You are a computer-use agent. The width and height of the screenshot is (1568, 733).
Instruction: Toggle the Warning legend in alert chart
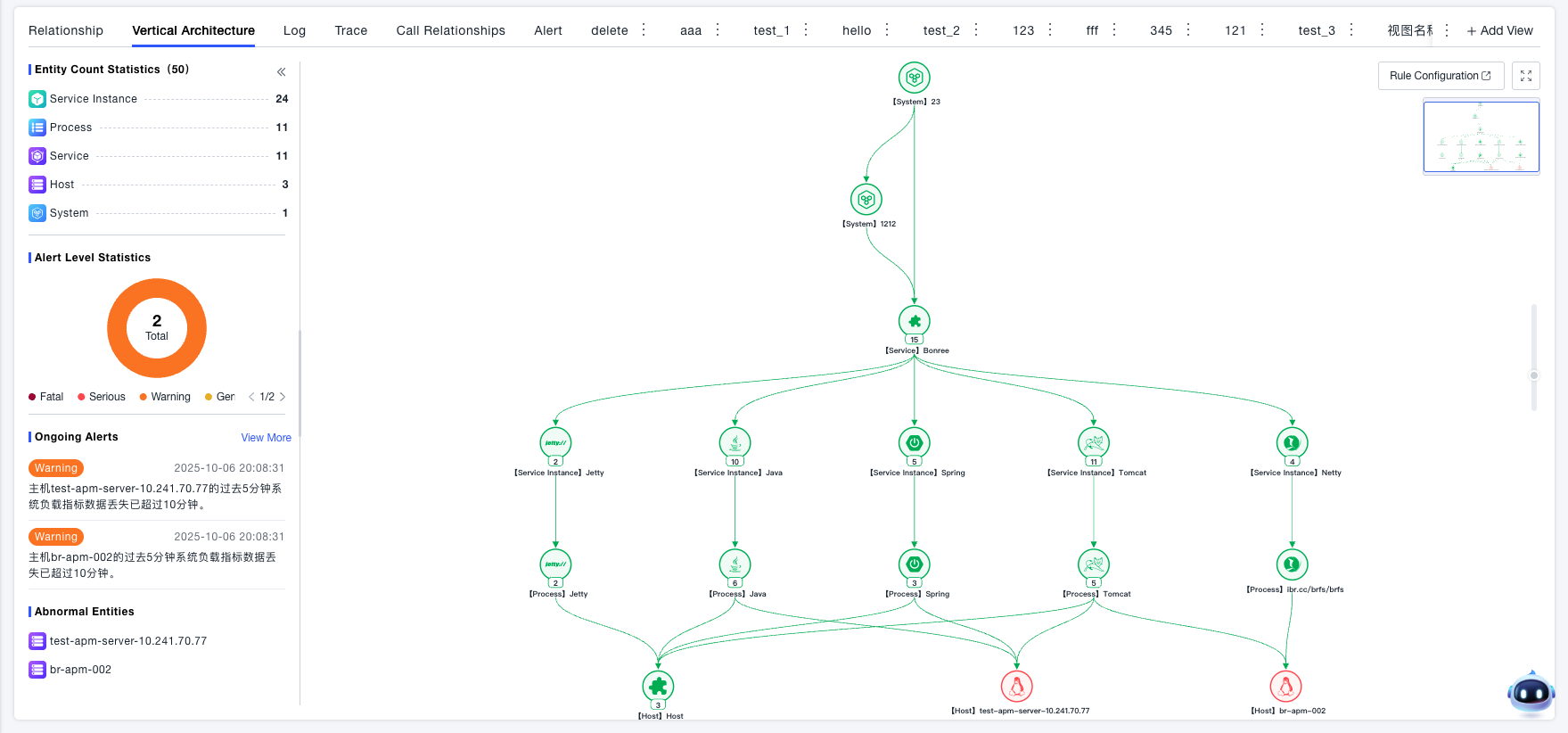(165, 397)
